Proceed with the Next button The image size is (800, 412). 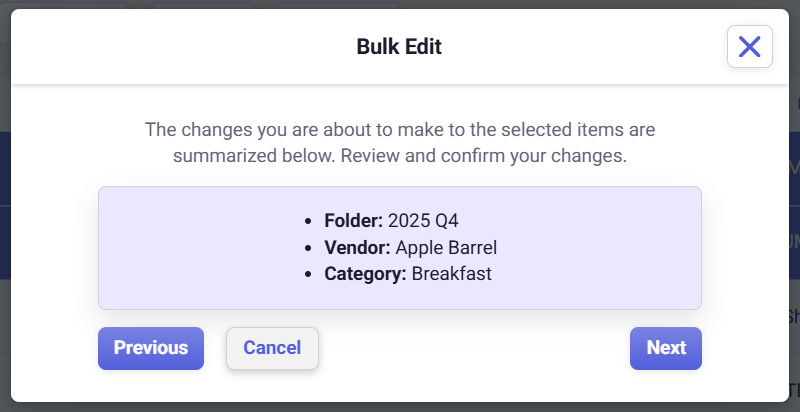[x=666, y=348]
